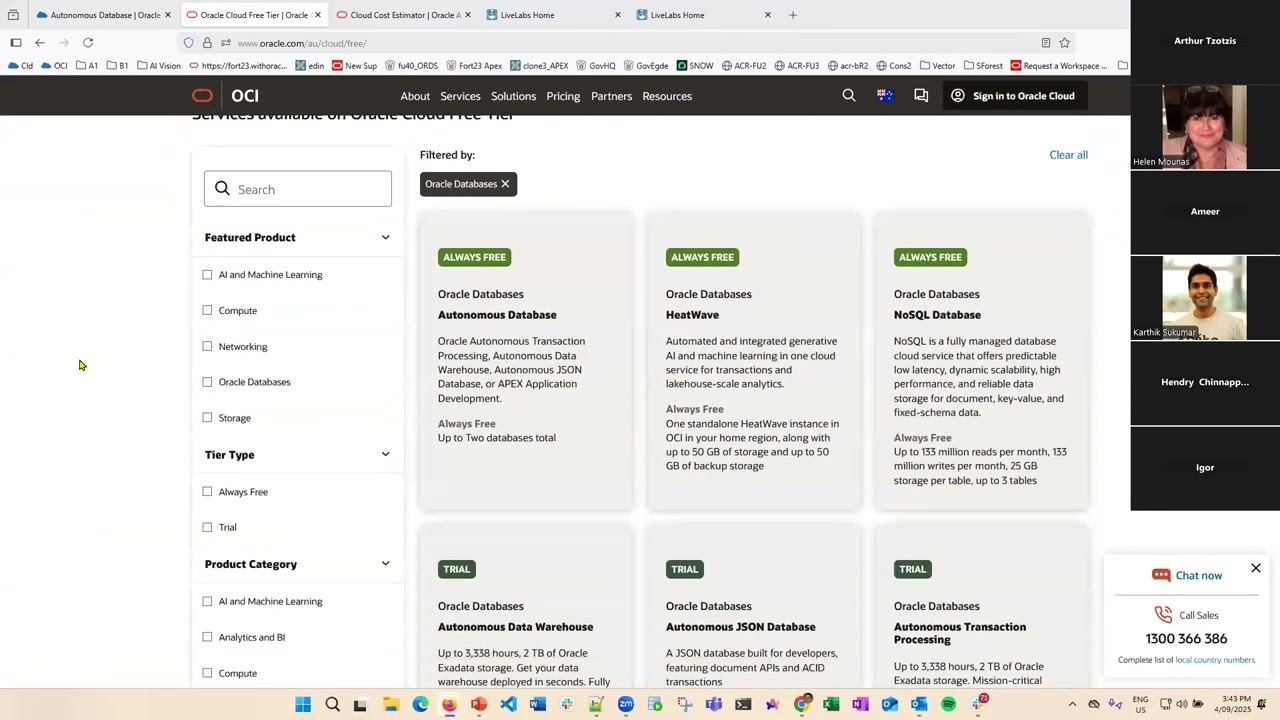Check AI and Machine Learning under Product Category
This screenshot has width=1280, height=720.
coord(207,601)
